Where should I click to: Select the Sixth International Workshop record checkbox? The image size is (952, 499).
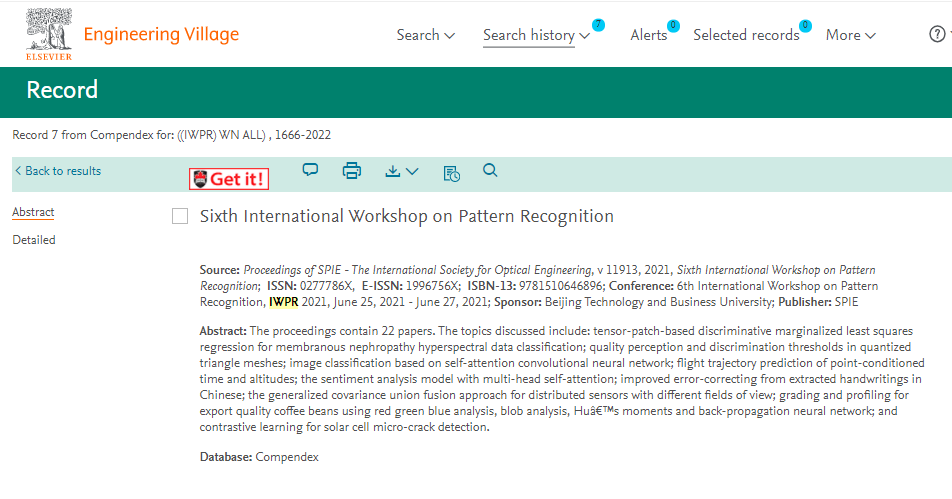click(x=180, y=217)
